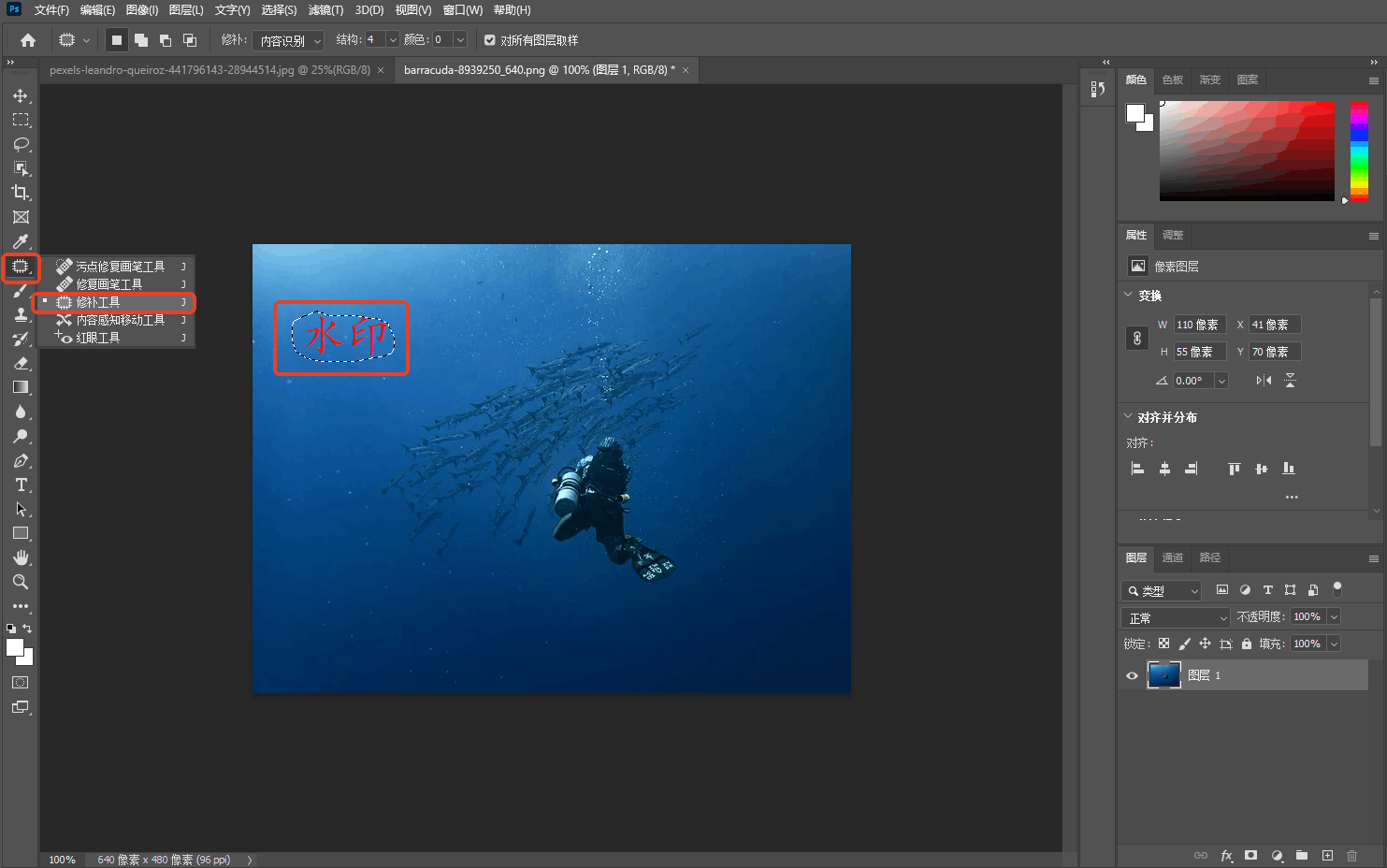Select the Frame tool

pos(21,217)
